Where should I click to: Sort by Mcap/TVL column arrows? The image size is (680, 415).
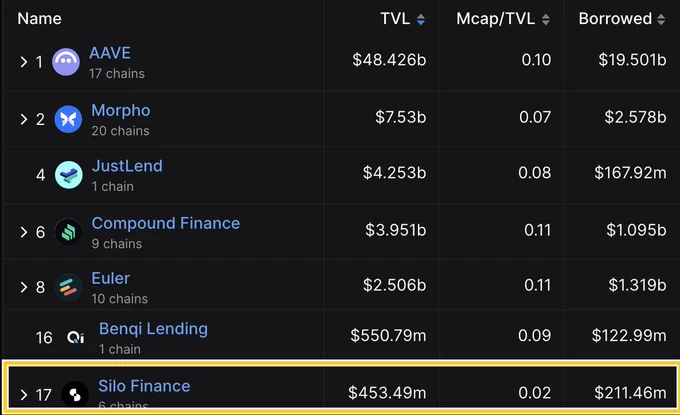click(546, 19)
